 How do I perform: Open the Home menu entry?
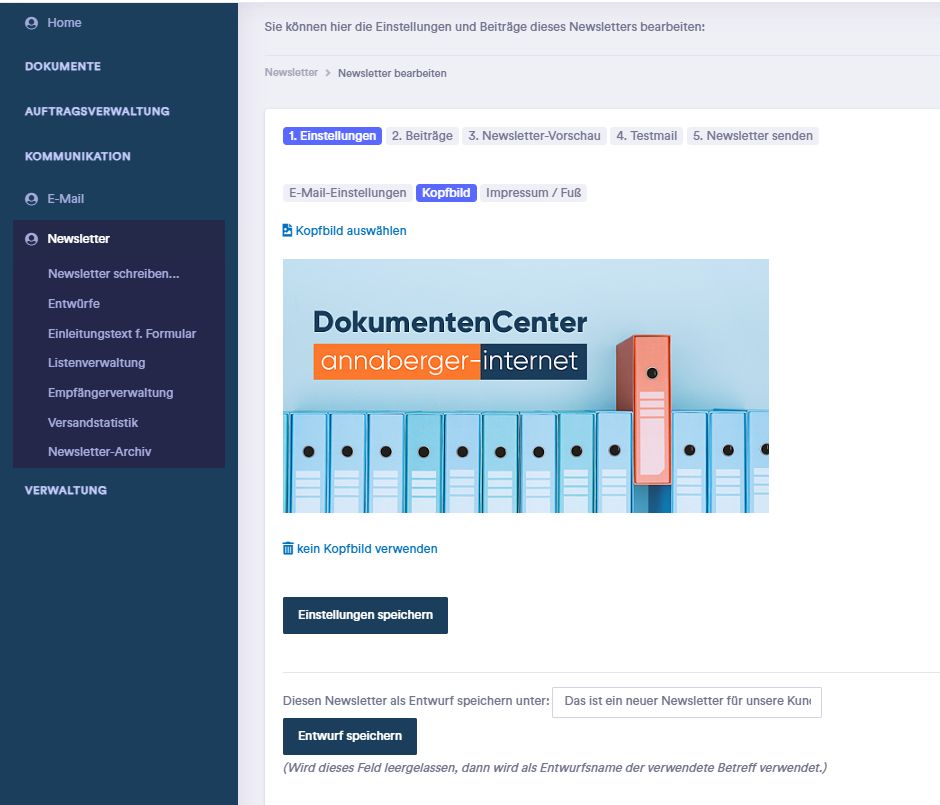click(x=64, y=23)
